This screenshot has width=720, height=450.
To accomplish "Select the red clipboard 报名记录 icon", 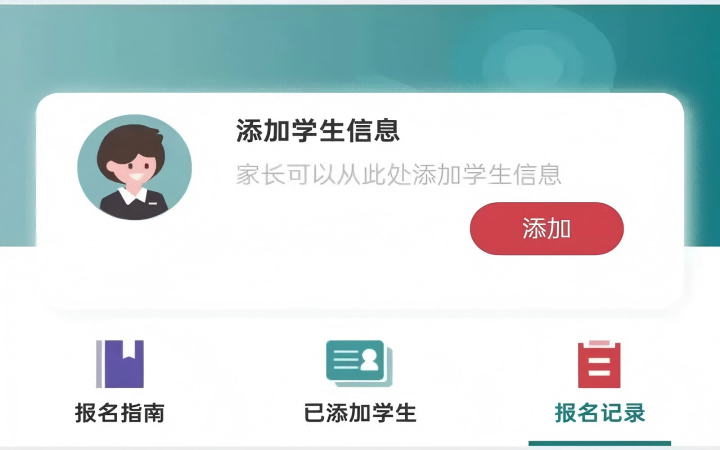I will click(x=599, y=364).
